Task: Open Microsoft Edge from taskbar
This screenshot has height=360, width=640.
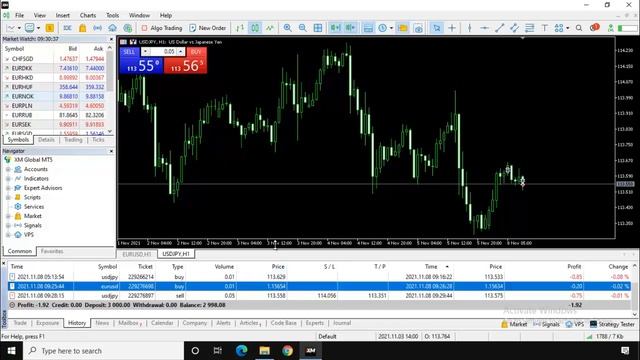Action: (x=241, y=351)
